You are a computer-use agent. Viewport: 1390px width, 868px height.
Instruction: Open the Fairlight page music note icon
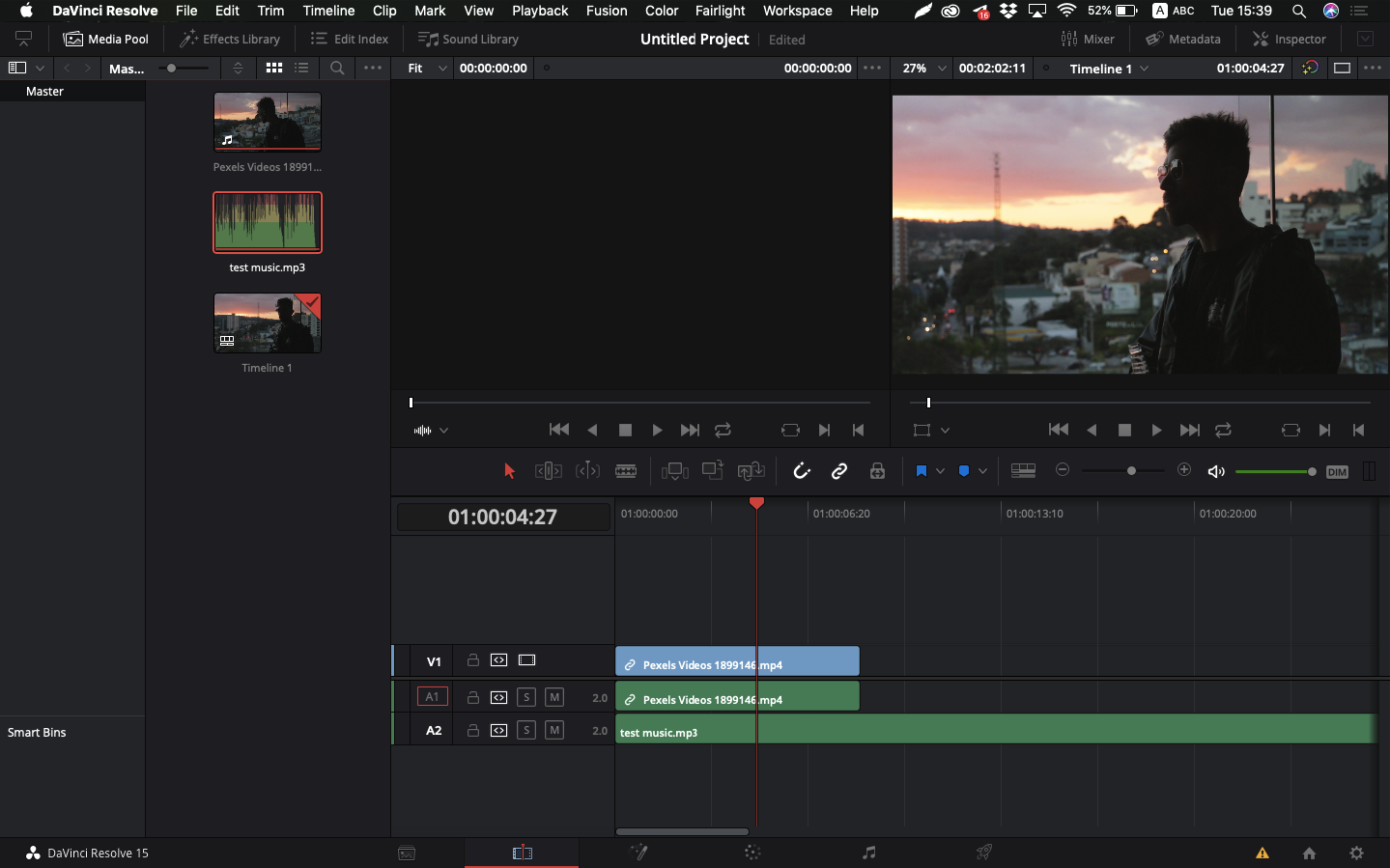point(868,853)
